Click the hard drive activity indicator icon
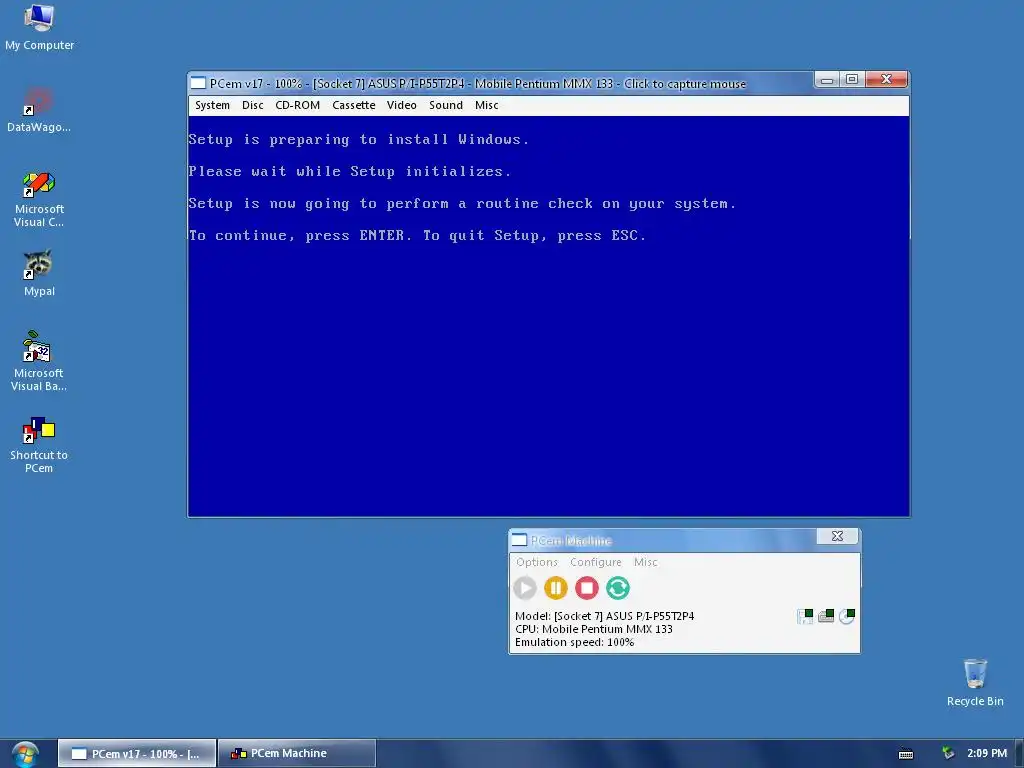 (x=826, y=616)
